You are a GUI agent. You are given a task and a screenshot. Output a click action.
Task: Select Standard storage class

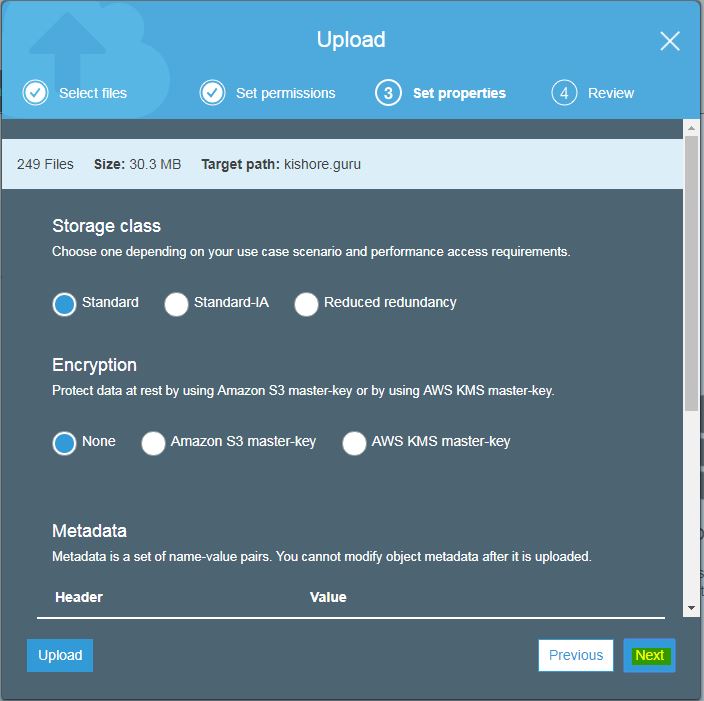click(x=64, y=304)
